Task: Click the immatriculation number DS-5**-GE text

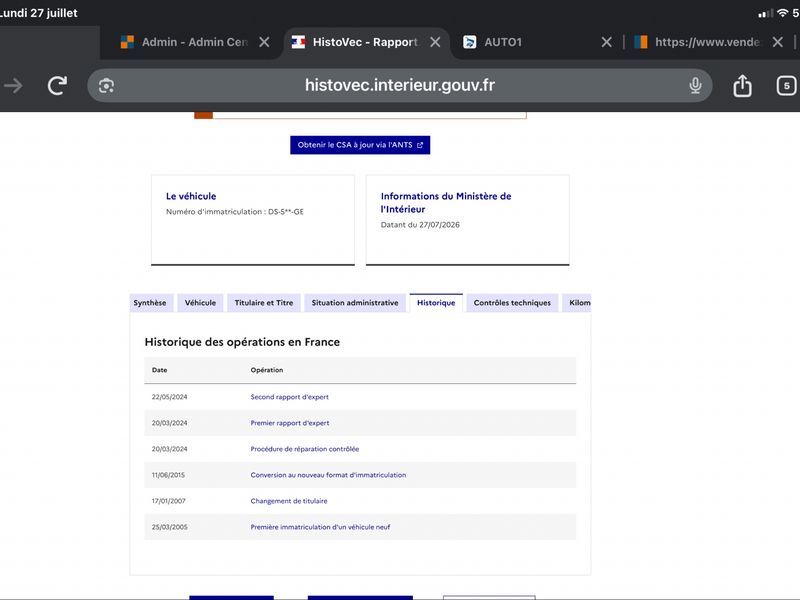Action: pyautogui.click(x=286, y=212)
